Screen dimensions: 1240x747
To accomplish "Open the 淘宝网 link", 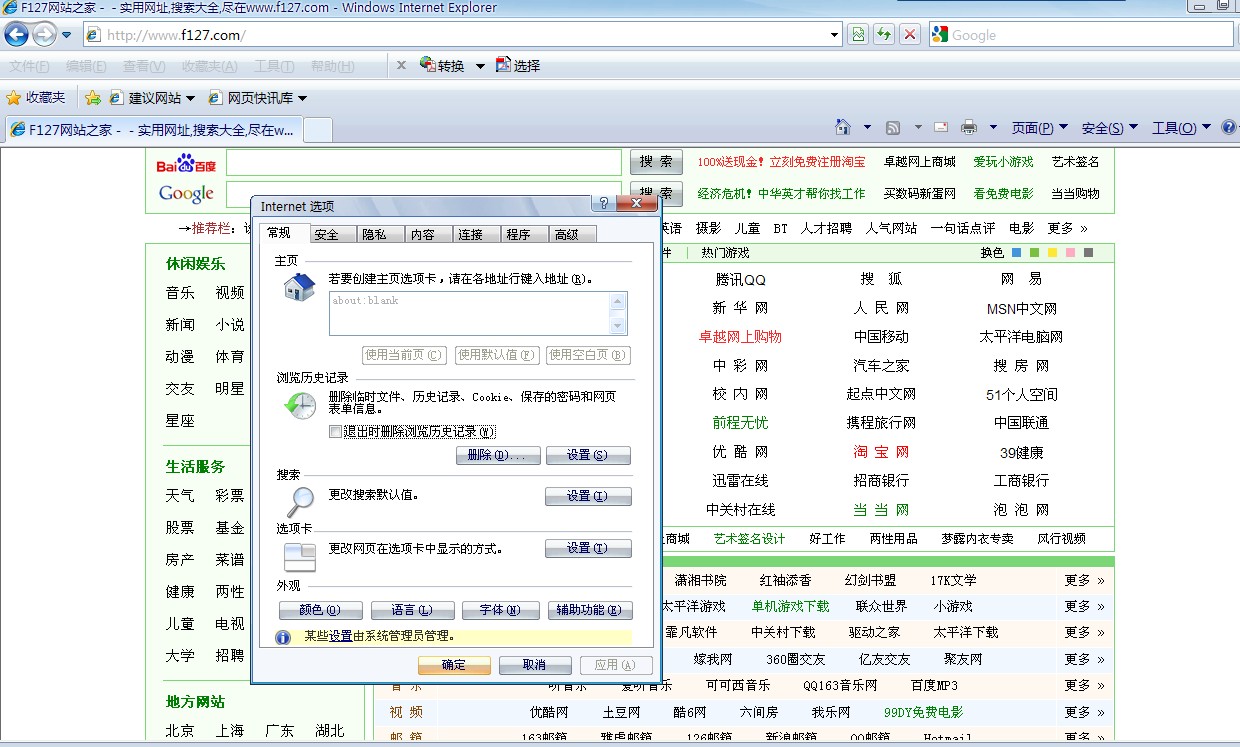I will [881, 452].
